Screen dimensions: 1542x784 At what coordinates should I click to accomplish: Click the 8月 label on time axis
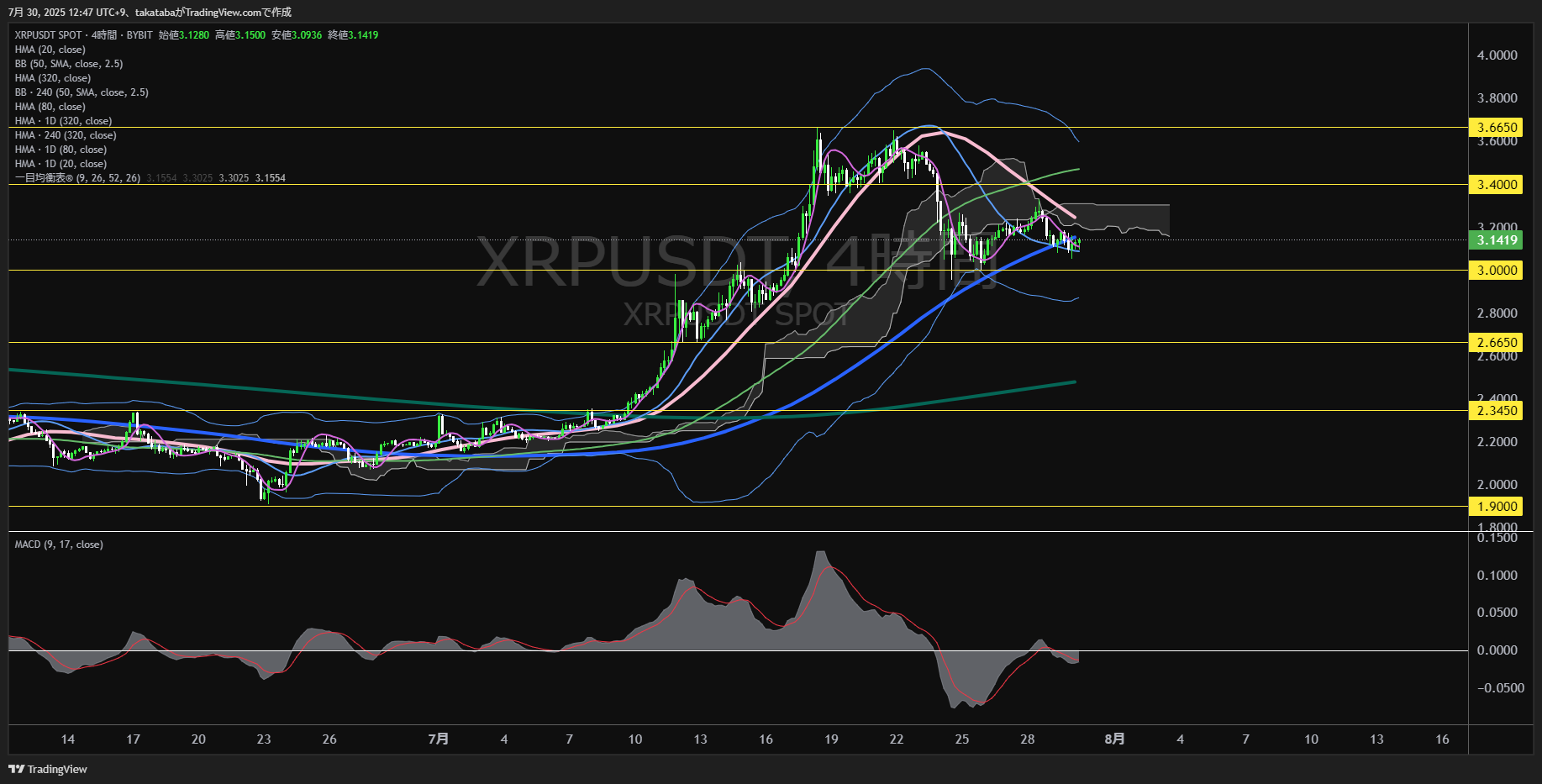pyautogui.click(x=1114, y=739)
